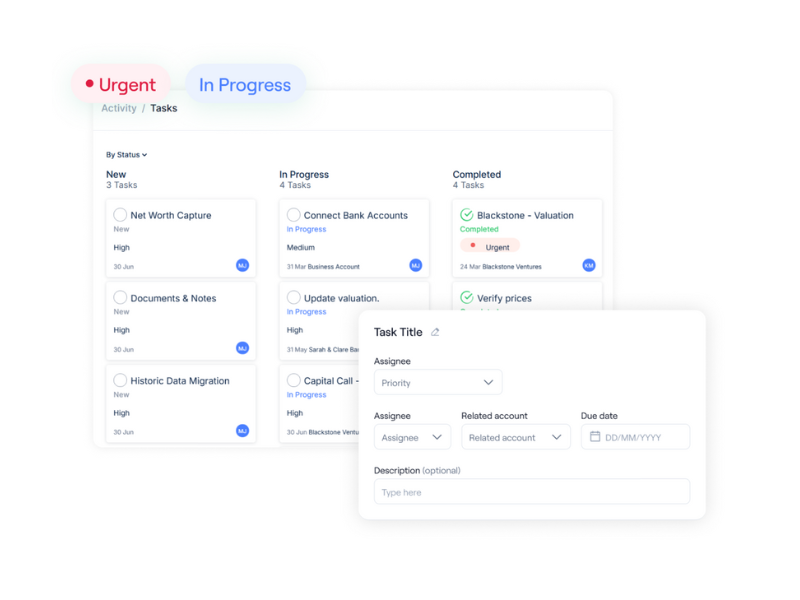Toggle the Connect Bank Accounts task circle
Screen dimensions: 800x600
click(293, 215)
